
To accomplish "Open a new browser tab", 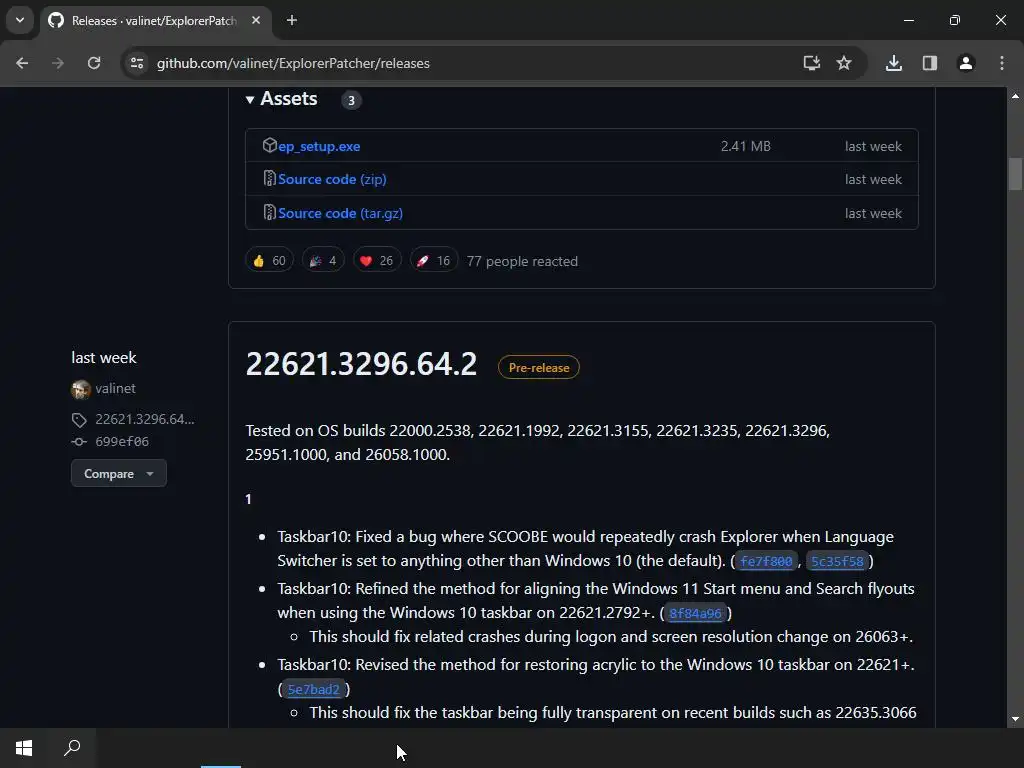I will (x=292, y=20).
